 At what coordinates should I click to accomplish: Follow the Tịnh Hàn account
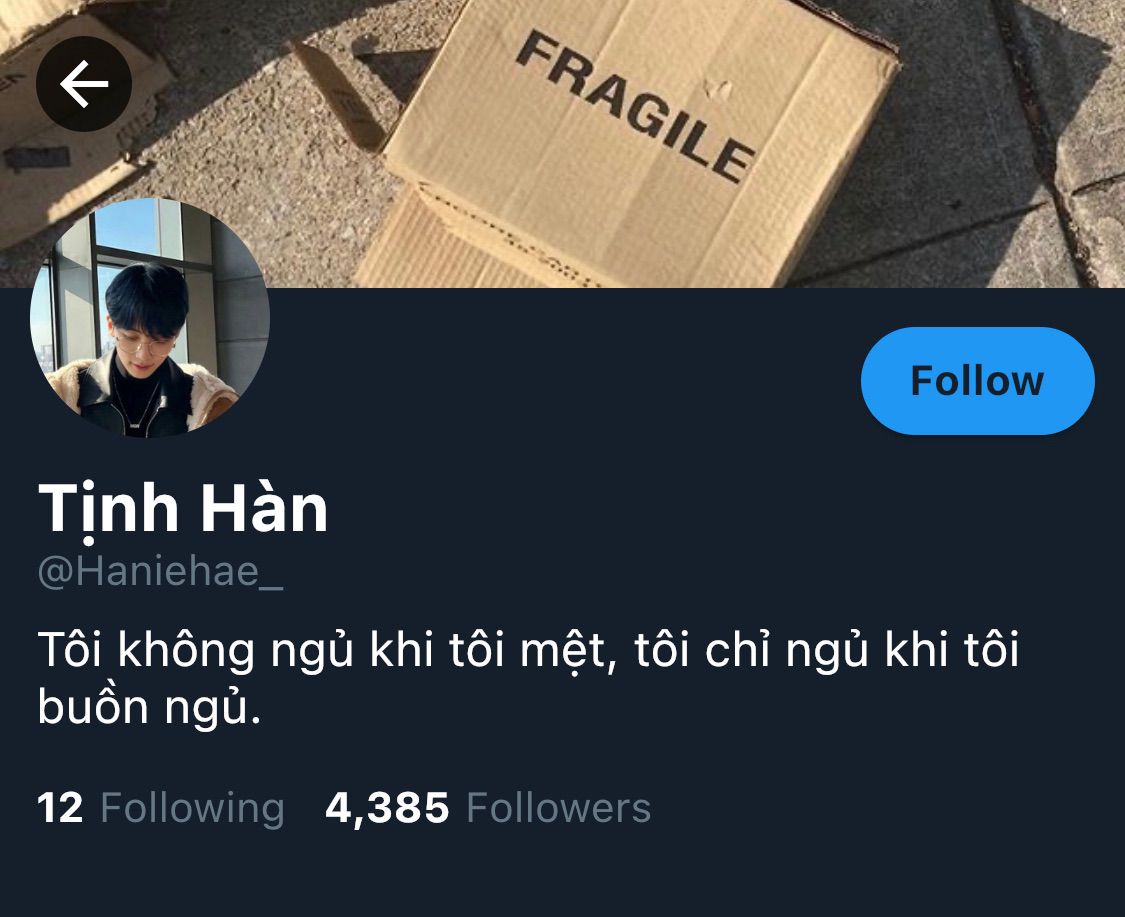(x=977, y=381)
